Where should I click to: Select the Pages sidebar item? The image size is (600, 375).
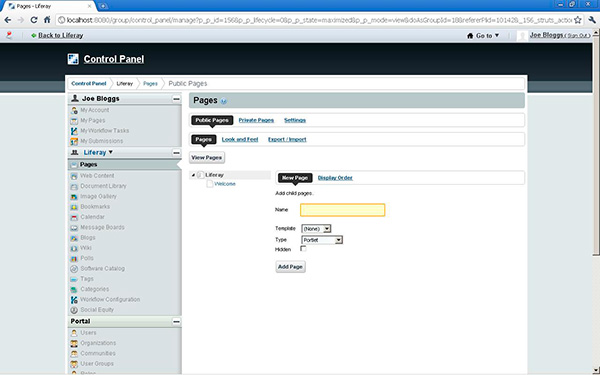point(124,165)
